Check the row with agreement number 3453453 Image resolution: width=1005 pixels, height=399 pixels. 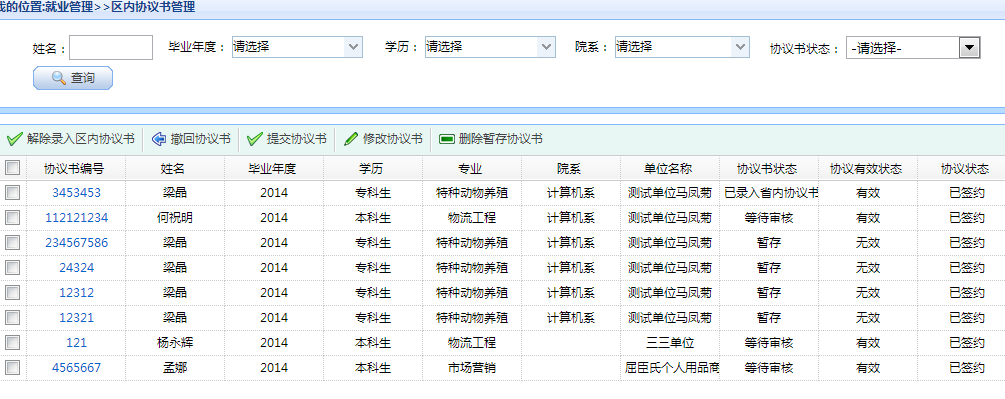click(13, 193)
